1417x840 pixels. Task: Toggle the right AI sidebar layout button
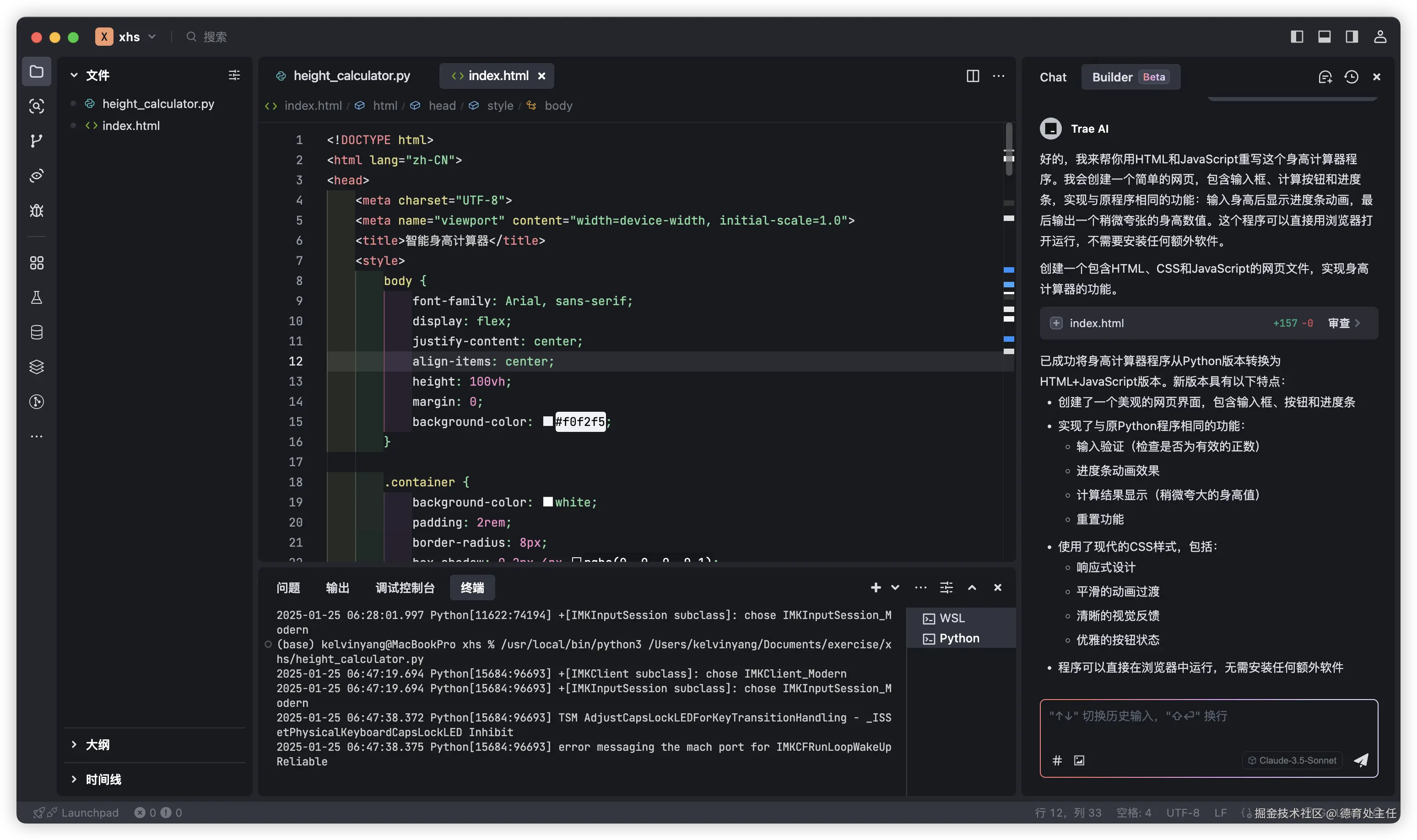click(x=1352, y=37)
